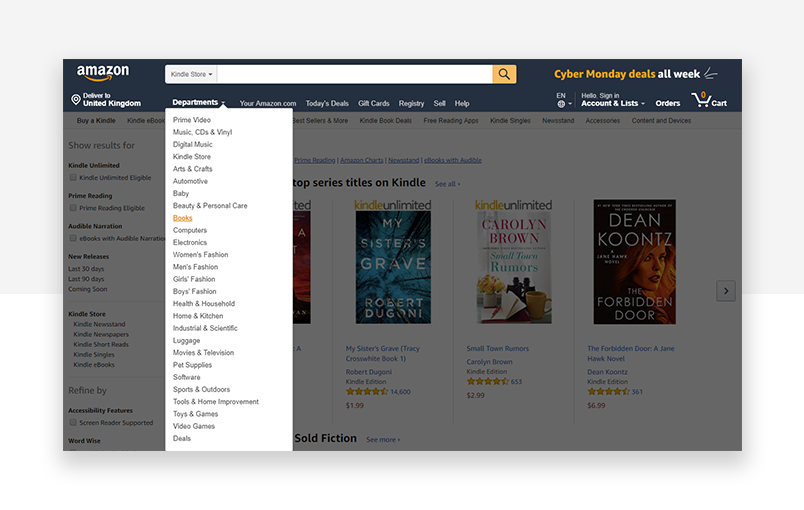Select Home & Kitchen department

[198, 316]
